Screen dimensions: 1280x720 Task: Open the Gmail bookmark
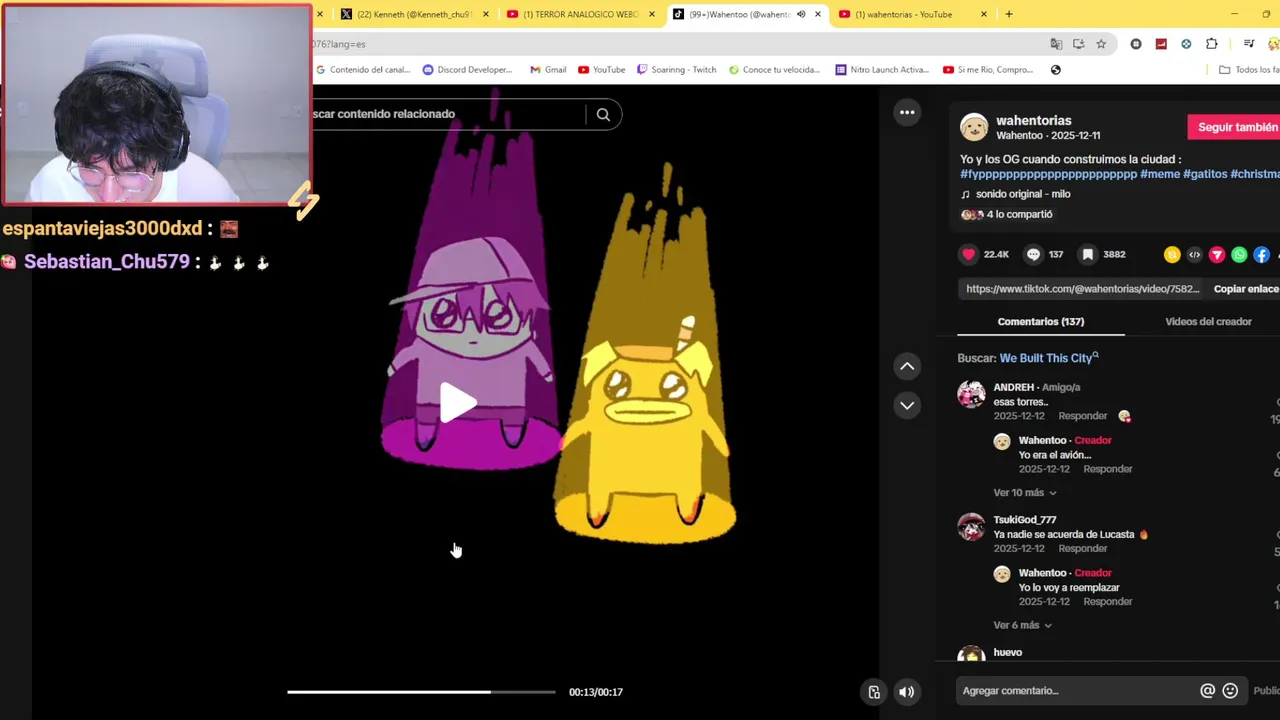tap(548, 70)
